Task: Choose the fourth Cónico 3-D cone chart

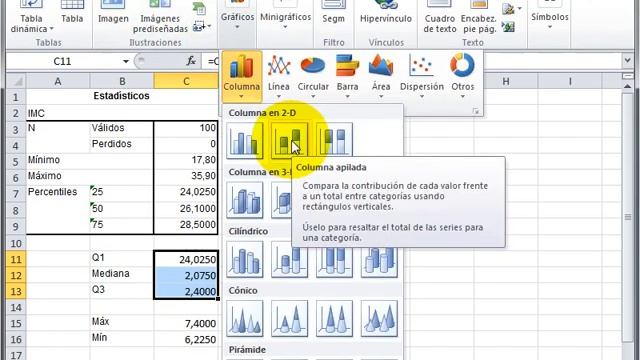Action: [x=379, y=318]
